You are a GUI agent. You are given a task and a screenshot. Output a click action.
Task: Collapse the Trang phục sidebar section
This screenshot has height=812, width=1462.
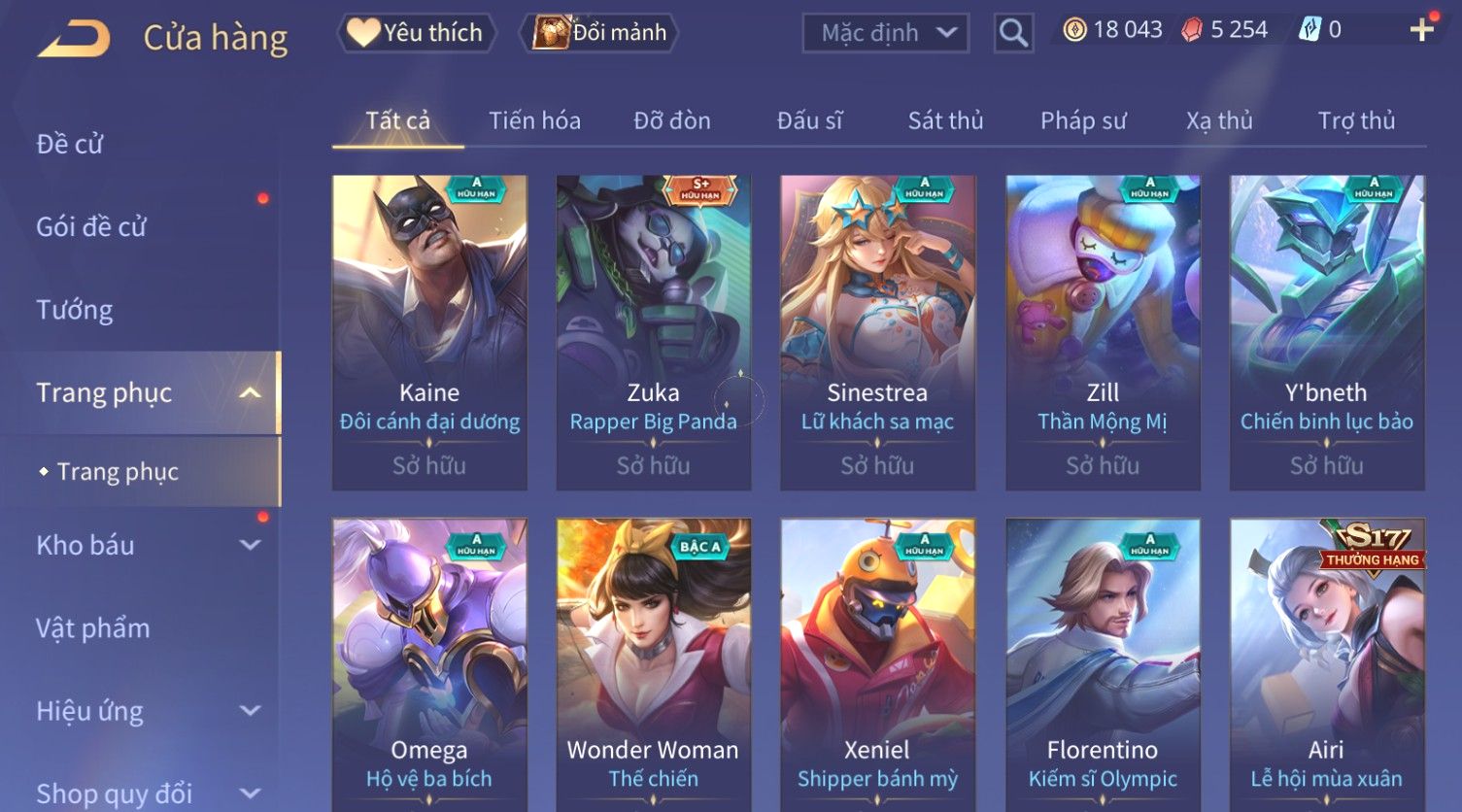click(250, 392)
